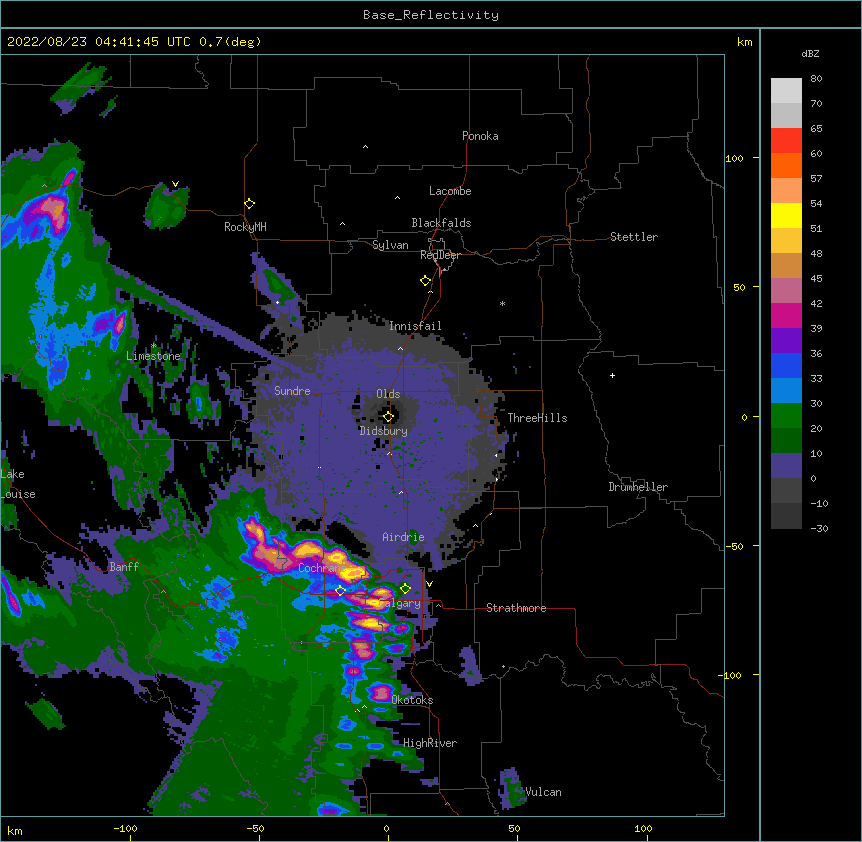This screenshot has height=842, width=862.
Task: Click the yellow diamond marker above Calgary label
Action: pyautogui.click(x=405, y=589)
